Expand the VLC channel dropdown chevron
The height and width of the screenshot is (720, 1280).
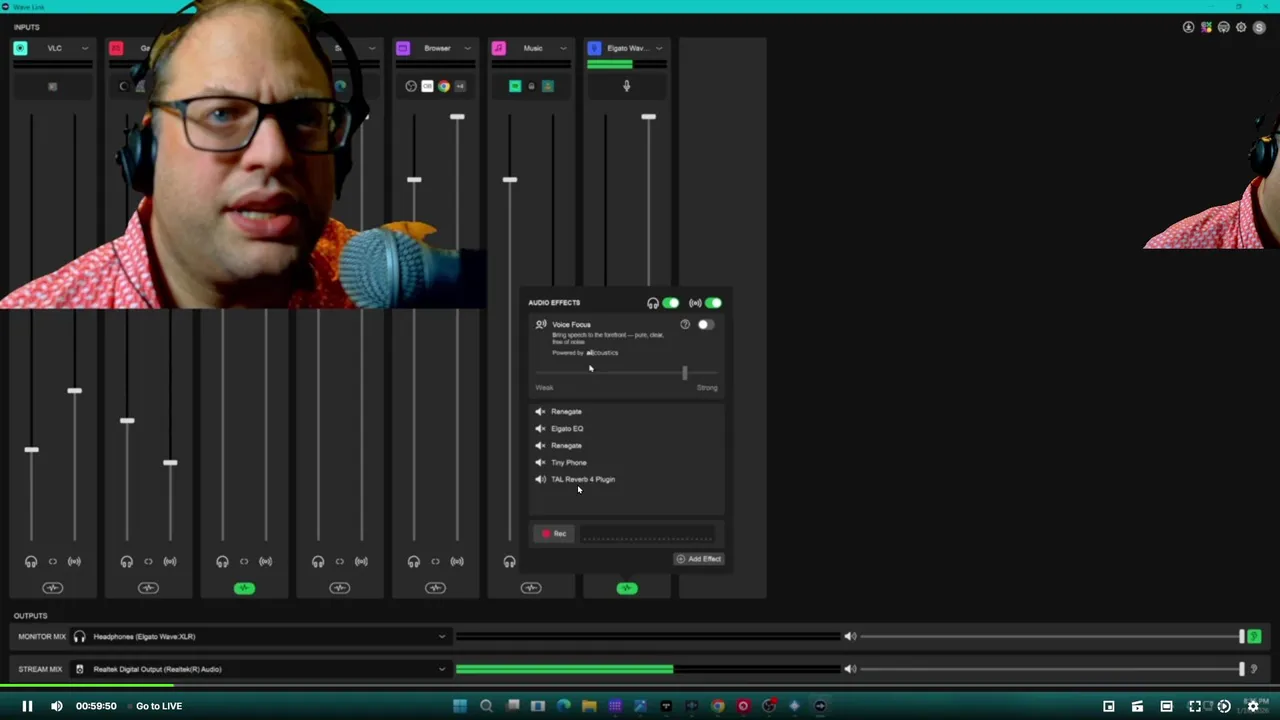84,48
